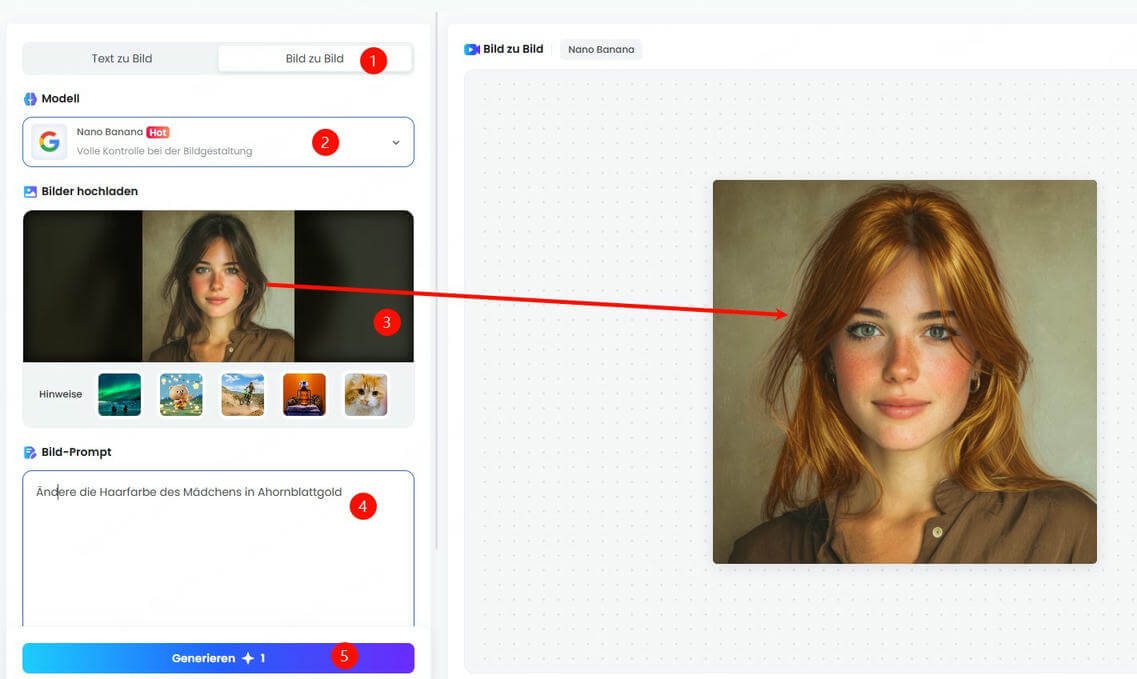The width and height of the screenshot is (1137, 679).
Task: Click the uploaded girl portrait image
Action: (x=218, y=285)
